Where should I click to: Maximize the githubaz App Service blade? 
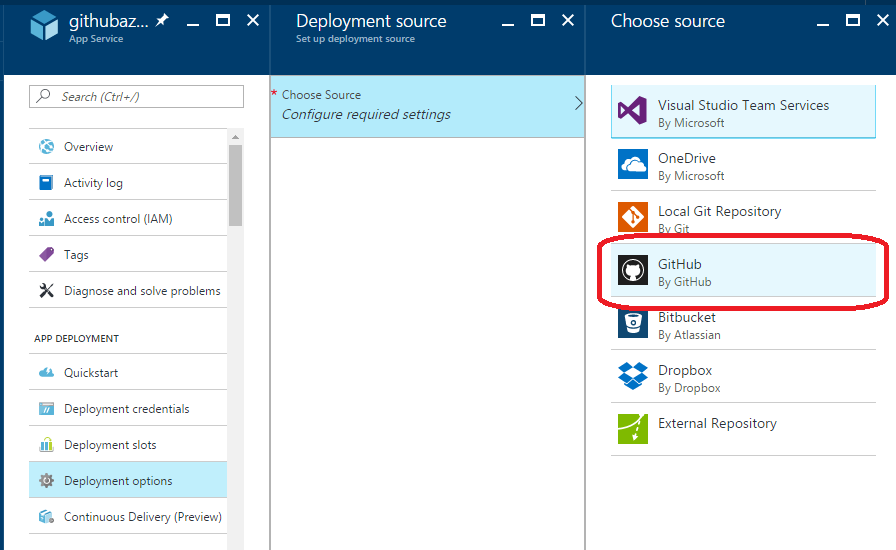point(223,21)
